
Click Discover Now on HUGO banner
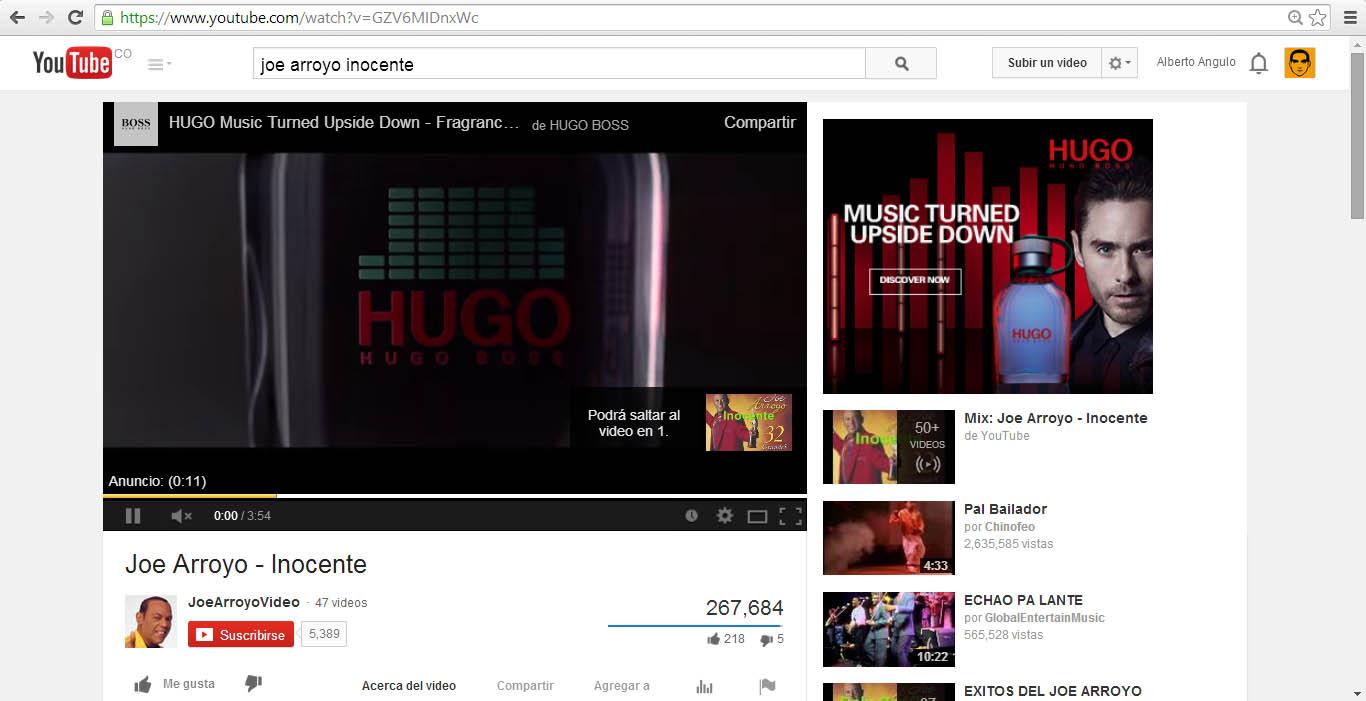click(x=915, y=280)
